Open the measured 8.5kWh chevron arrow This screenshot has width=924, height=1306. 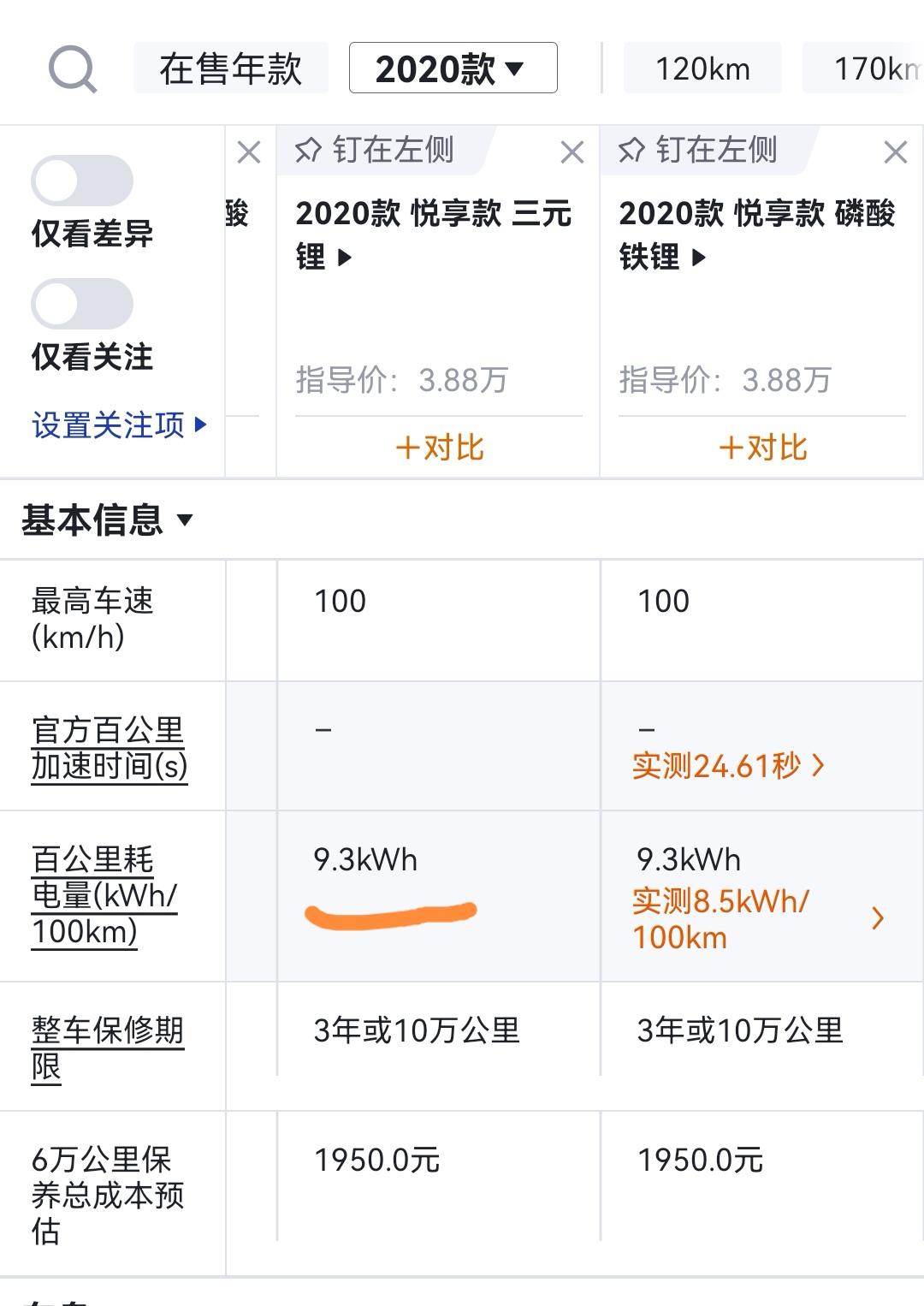878,919
